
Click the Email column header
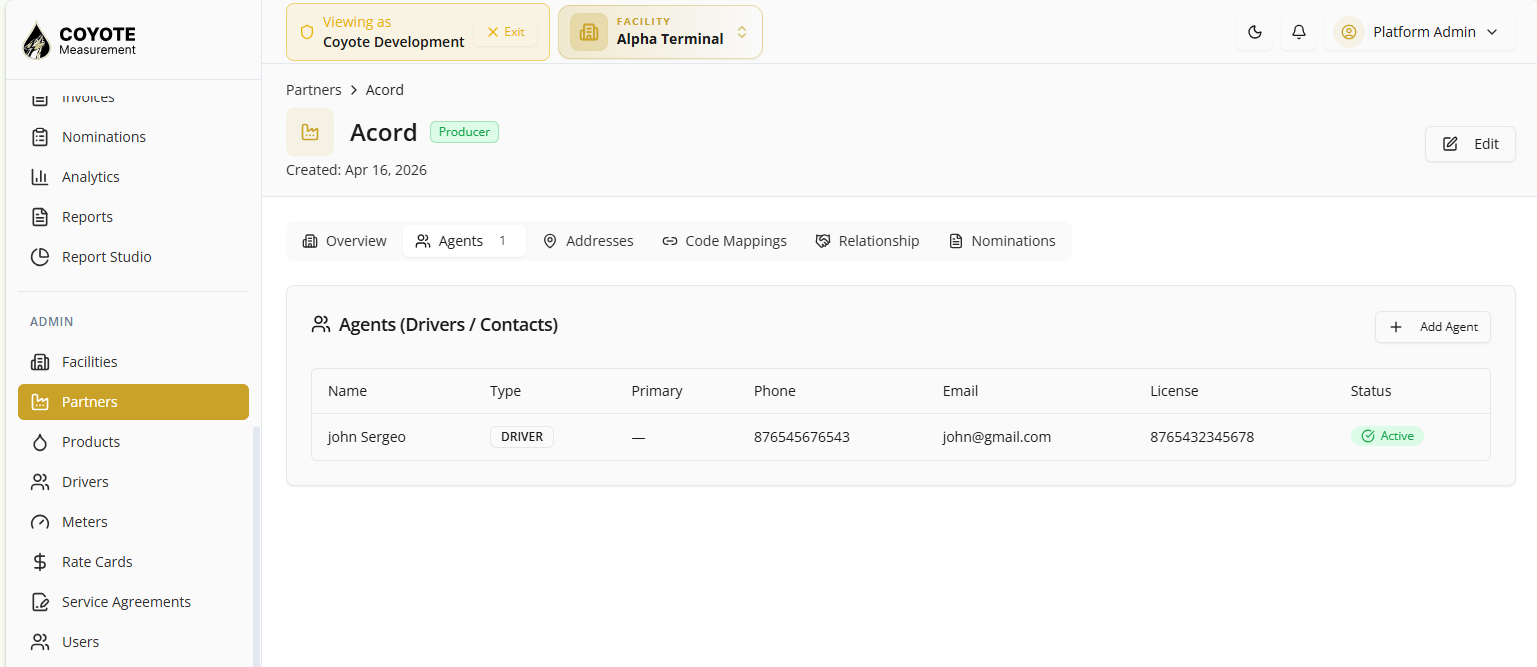click(960, 391)
